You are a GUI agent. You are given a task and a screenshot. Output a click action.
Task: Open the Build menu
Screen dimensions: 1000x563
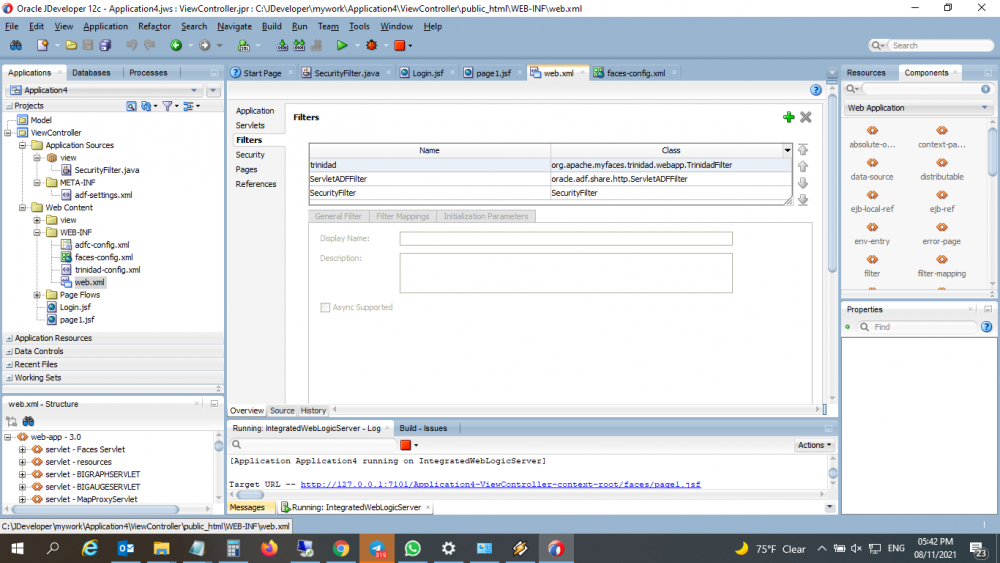pyautogui.click(x=271, y=26)
